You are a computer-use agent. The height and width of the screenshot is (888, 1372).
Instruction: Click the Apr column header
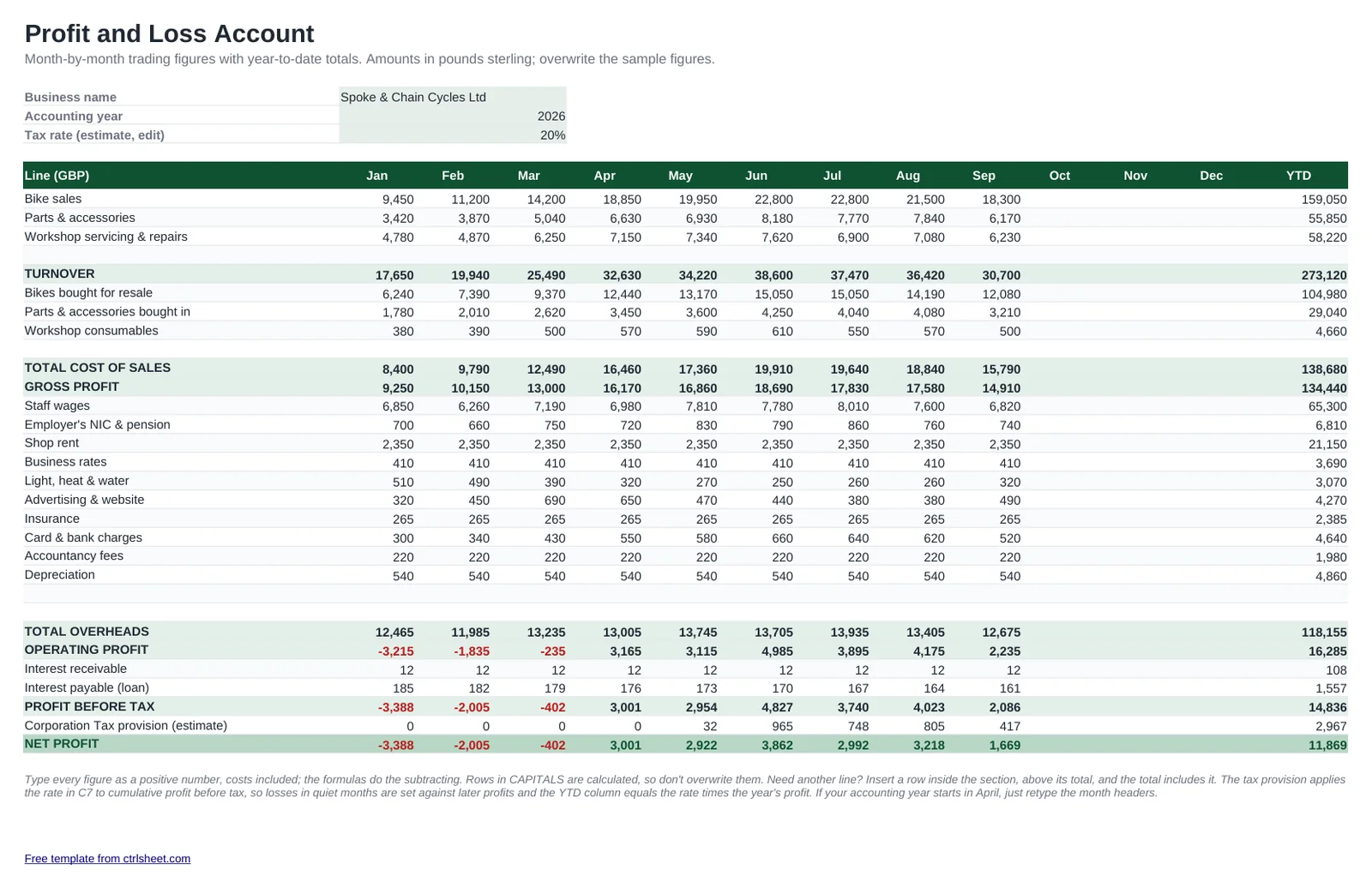[605, 175]
